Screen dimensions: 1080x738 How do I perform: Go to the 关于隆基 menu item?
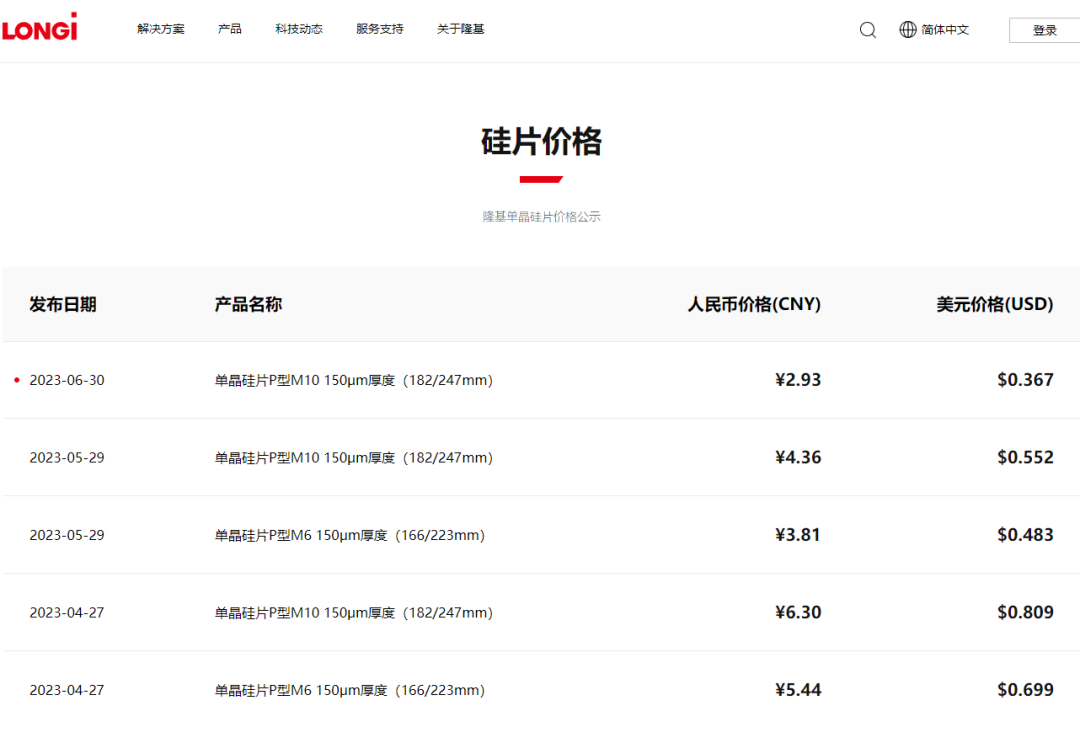pos(461,29)
